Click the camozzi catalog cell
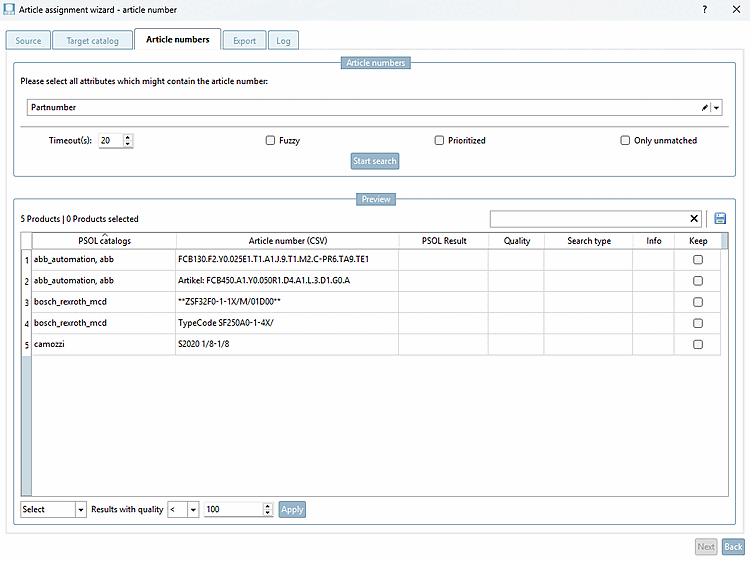This screenshot has width=750, height=561. pos(104,344)
